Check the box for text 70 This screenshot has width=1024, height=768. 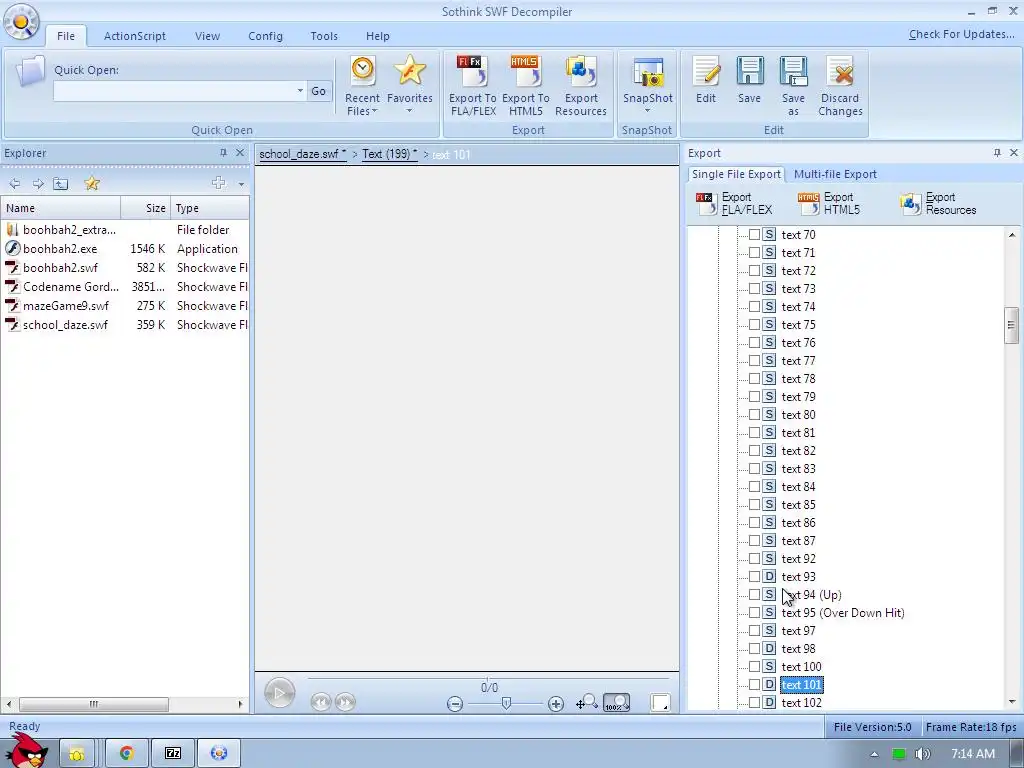coord(754,234)
